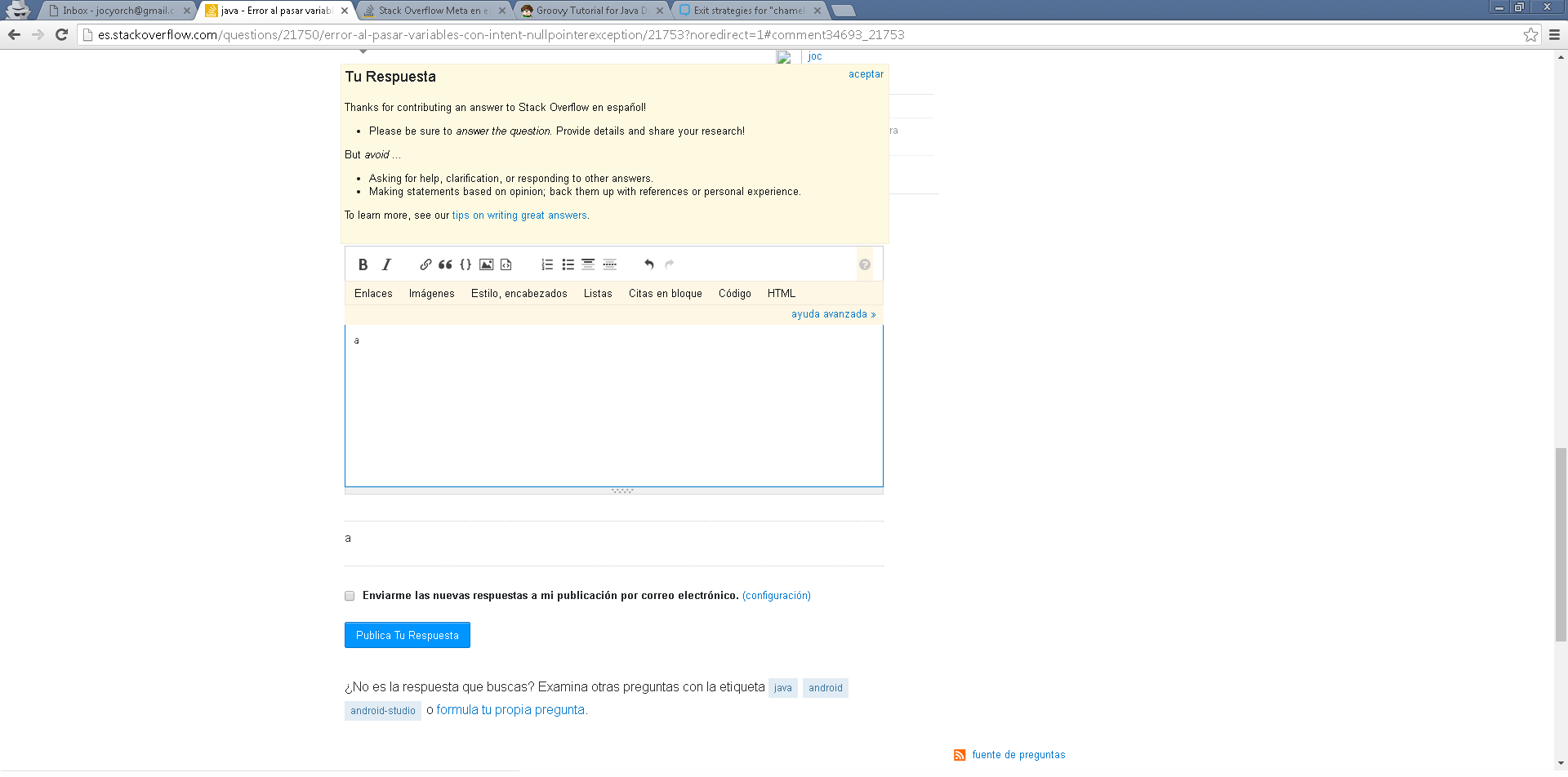The height and width of the screenshot is (777, 1568).
Task: Redo edit in answer editor
Action: point(670,264)
